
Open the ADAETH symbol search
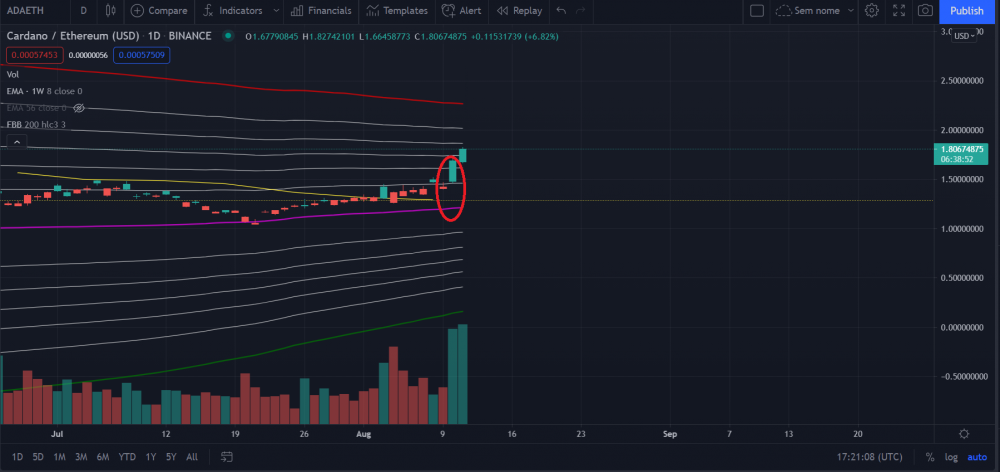(24, 11)
